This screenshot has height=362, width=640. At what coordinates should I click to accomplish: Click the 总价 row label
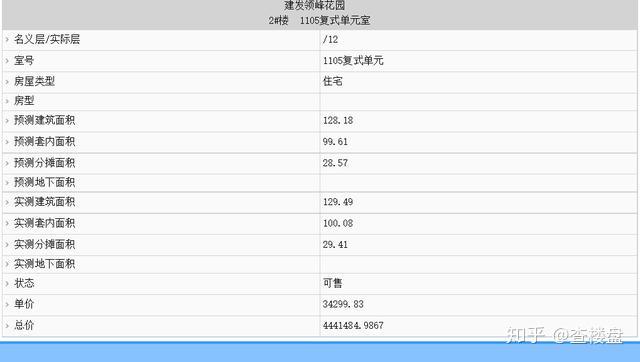point(24,325)
